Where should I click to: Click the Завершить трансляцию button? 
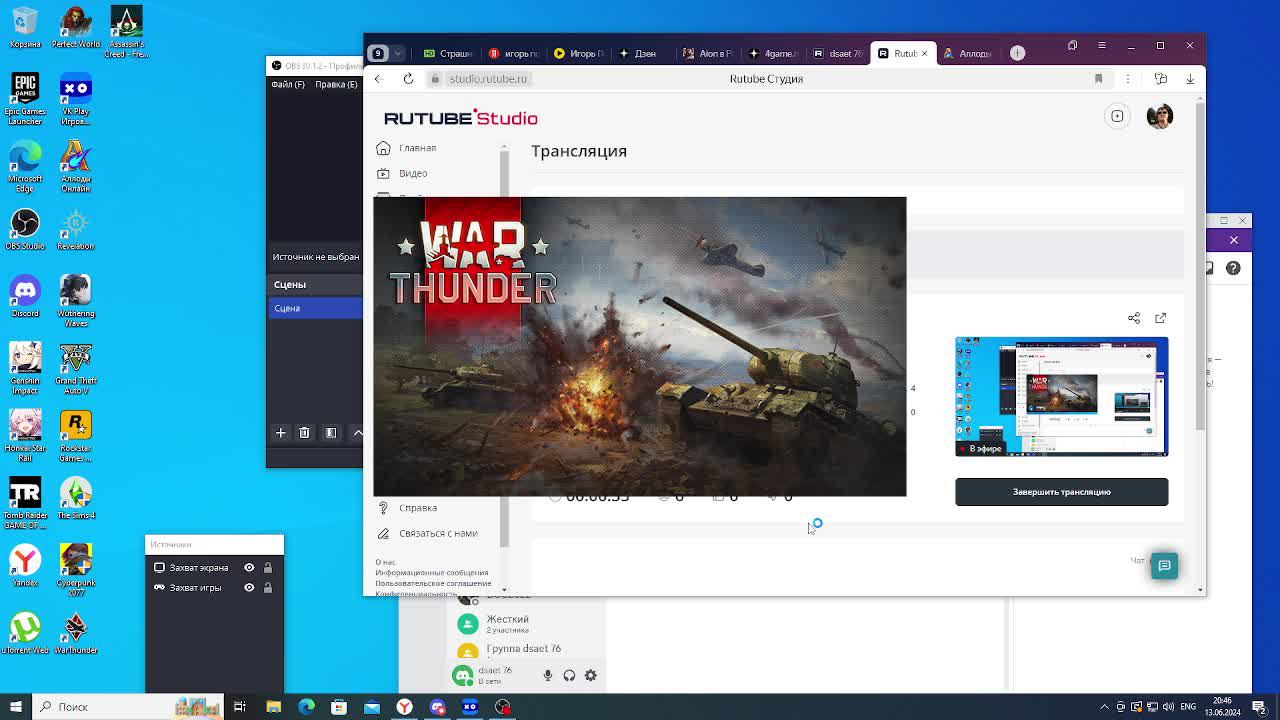click(1061, 492)
